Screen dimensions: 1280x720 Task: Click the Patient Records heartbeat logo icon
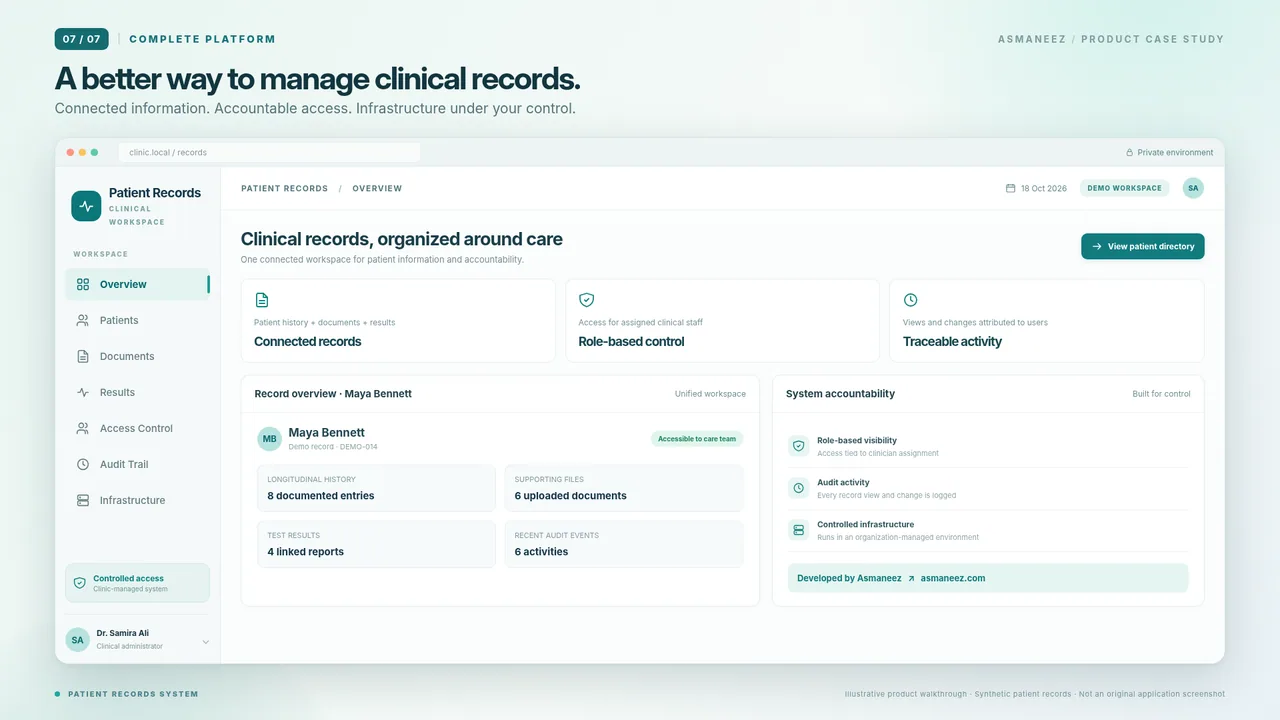click(86, 206)
